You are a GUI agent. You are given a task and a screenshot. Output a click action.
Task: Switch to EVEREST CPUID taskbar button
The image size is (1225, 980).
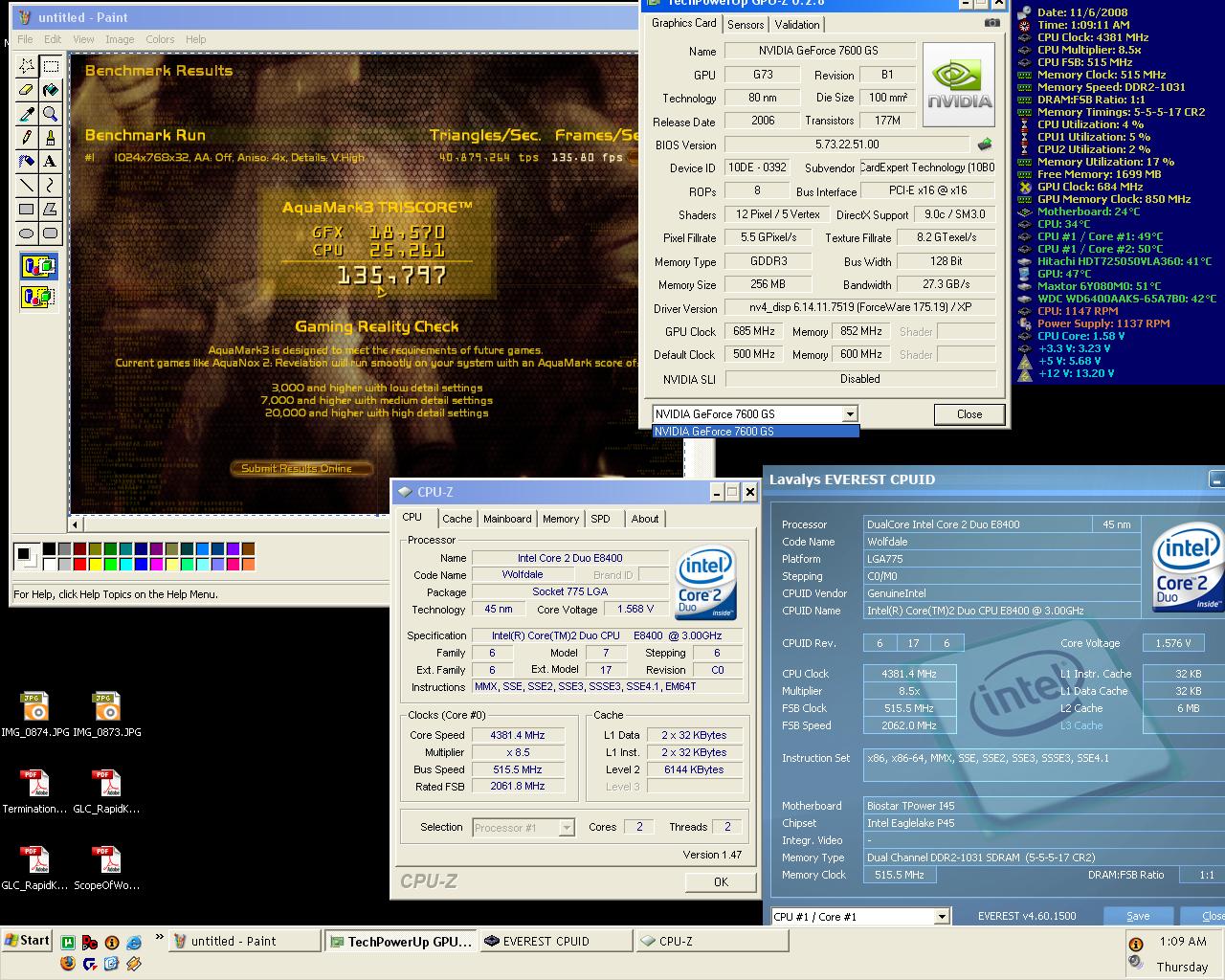pos(554,942)
